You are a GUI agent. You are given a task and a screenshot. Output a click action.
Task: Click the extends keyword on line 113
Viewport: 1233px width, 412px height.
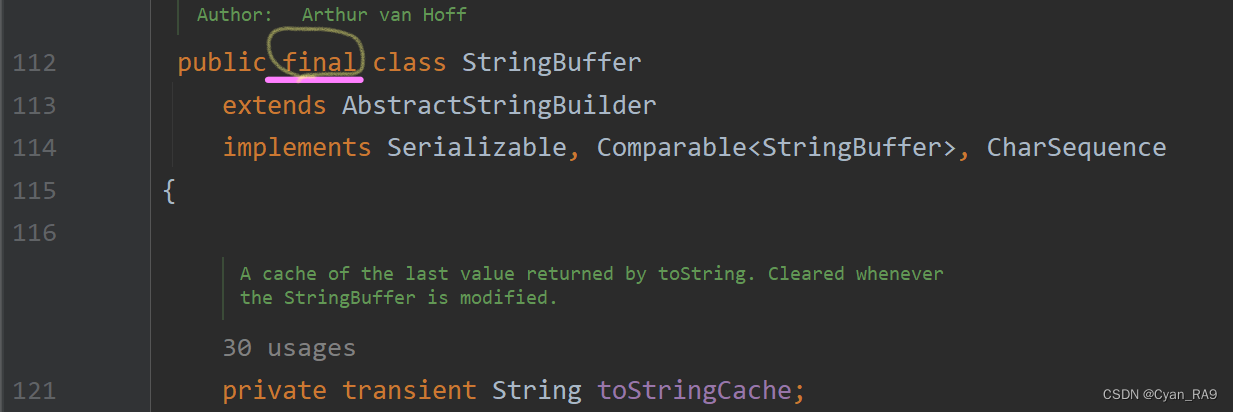274,105
